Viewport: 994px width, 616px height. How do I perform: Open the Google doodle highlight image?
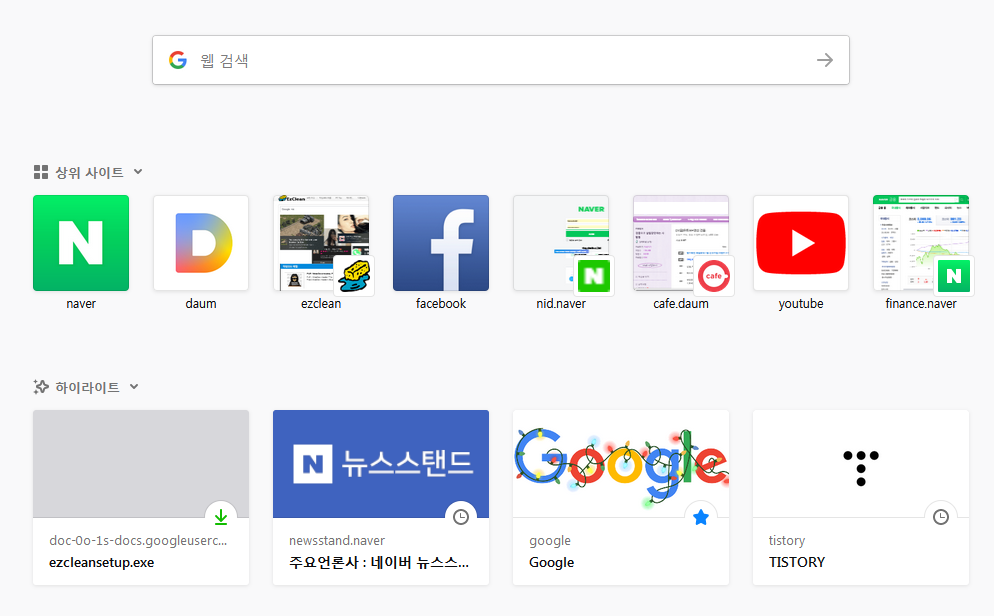[621, 464]
